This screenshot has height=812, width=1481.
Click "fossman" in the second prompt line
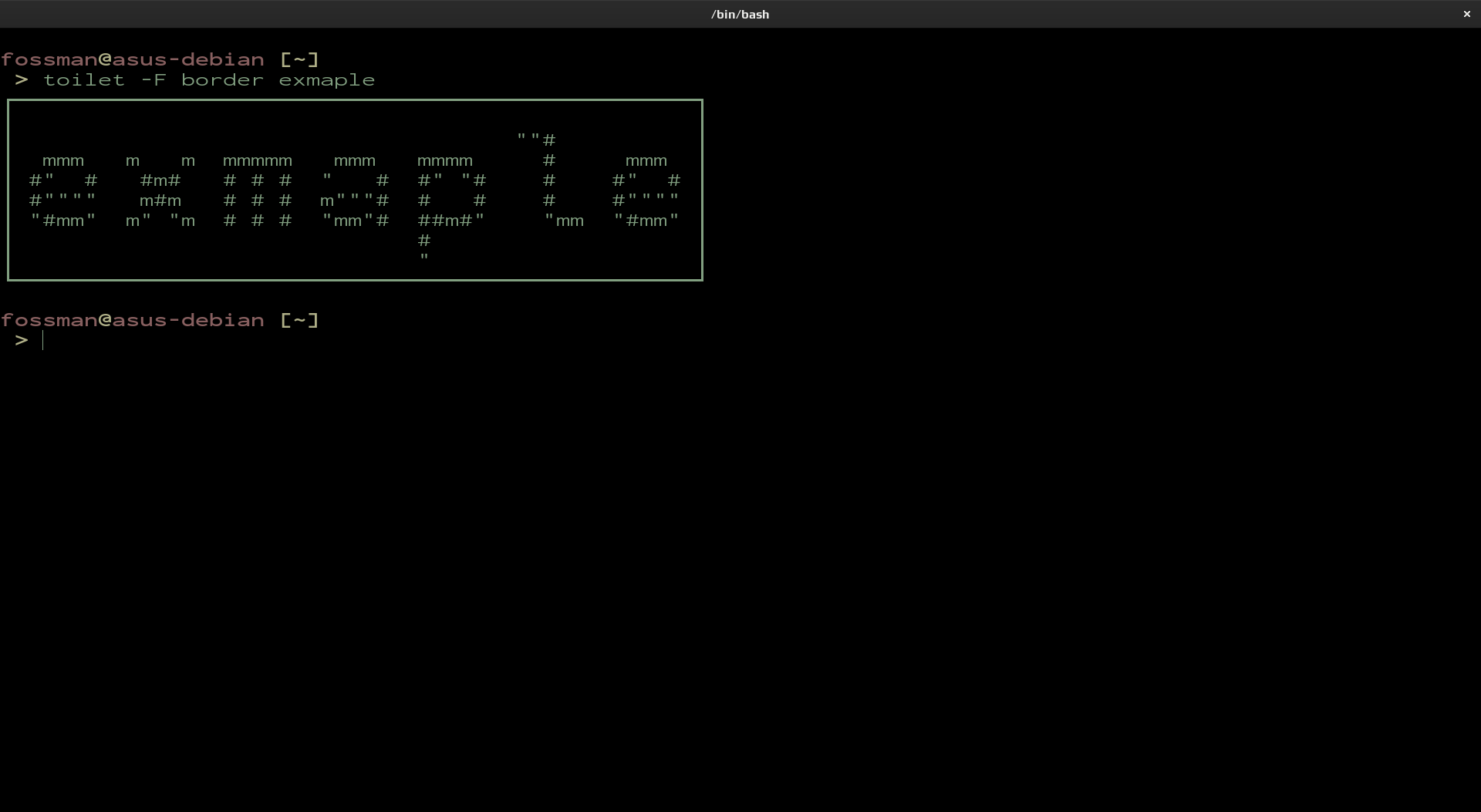pyautogui.click(x=49, y=320)
